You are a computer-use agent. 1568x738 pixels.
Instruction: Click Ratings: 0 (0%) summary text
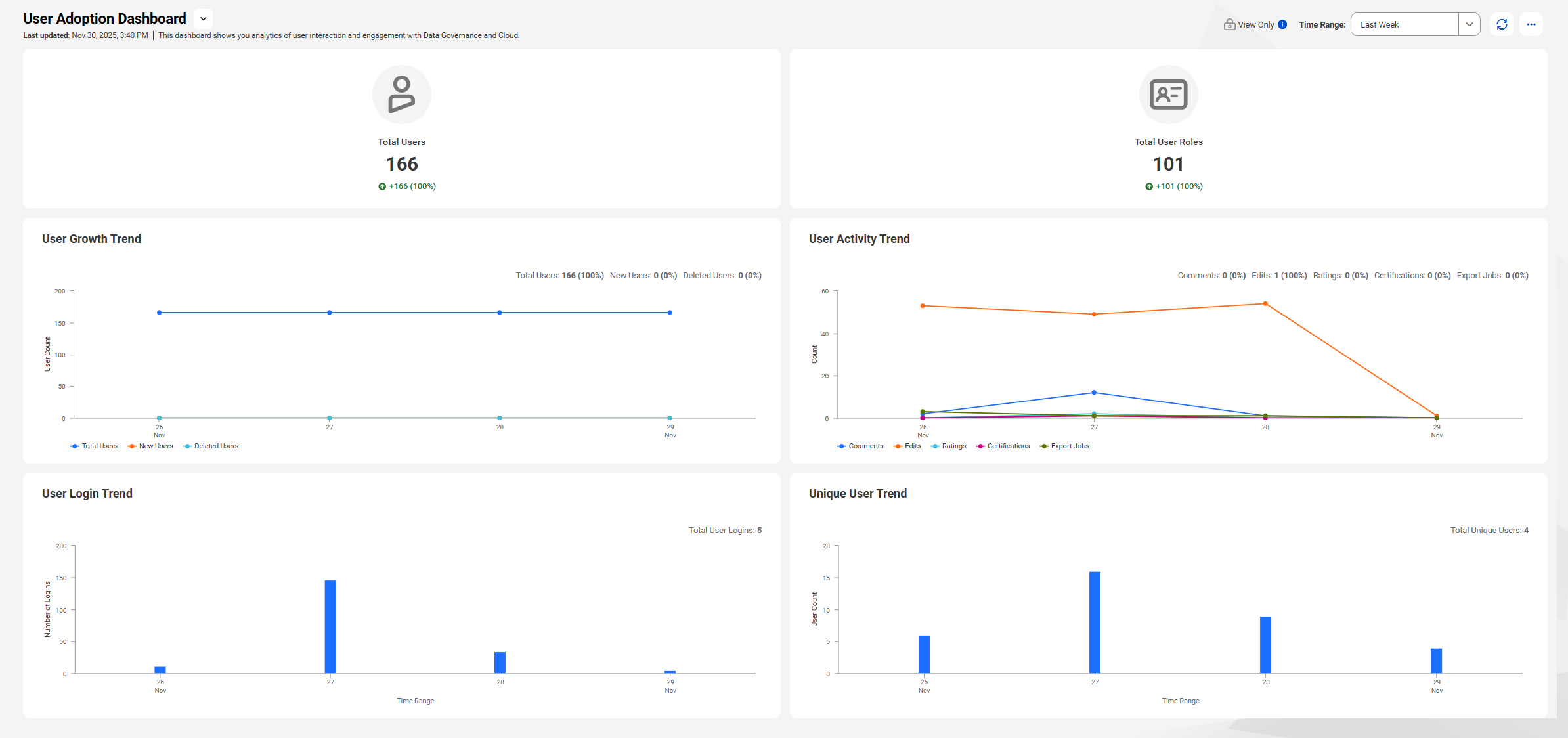coord(1341,276)
